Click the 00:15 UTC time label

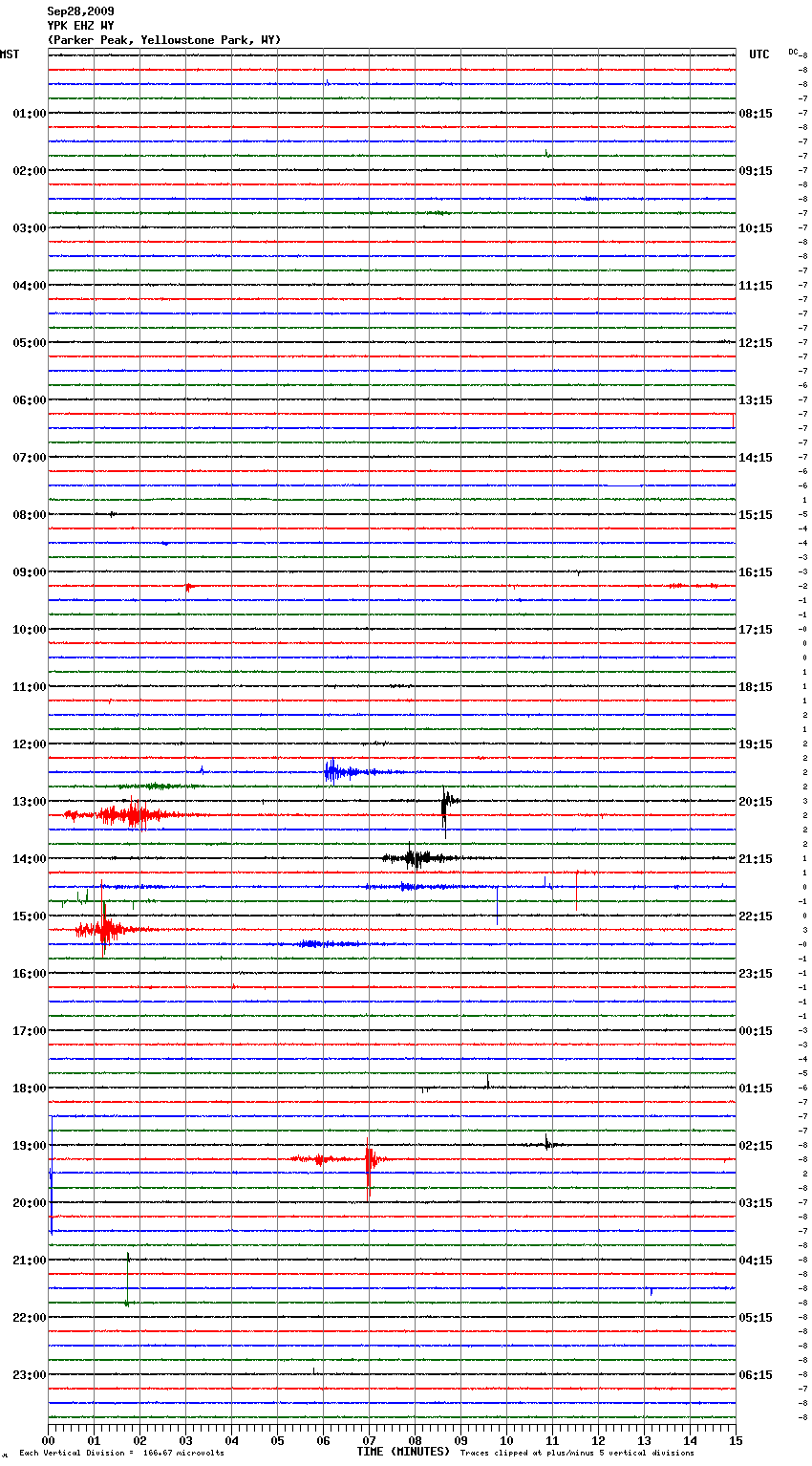point(756,1031)
